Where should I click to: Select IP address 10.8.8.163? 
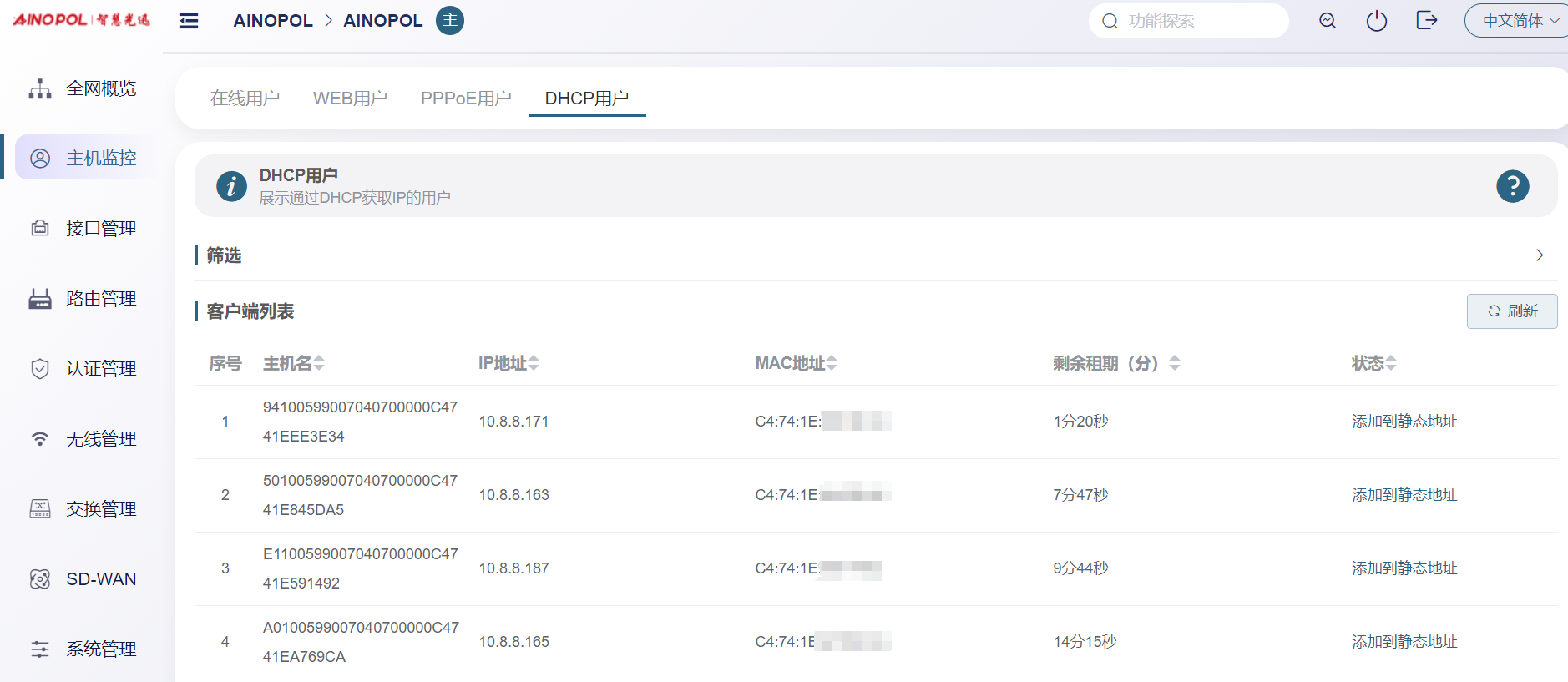(513, 495)
